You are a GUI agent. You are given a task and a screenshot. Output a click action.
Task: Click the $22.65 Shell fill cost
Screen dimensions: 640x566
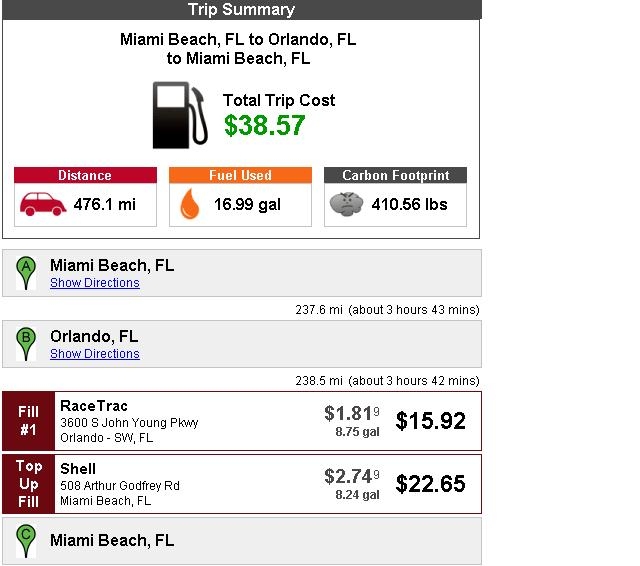point(431,484)
